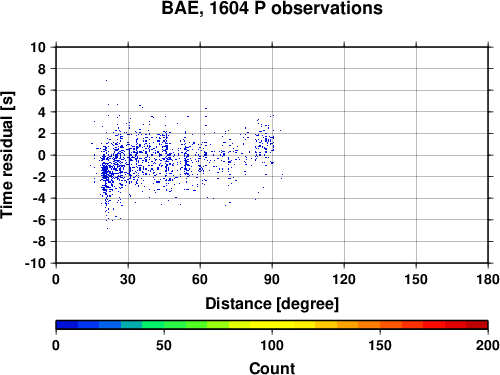Click the colorbar tick label '100'

coord(272,345)
